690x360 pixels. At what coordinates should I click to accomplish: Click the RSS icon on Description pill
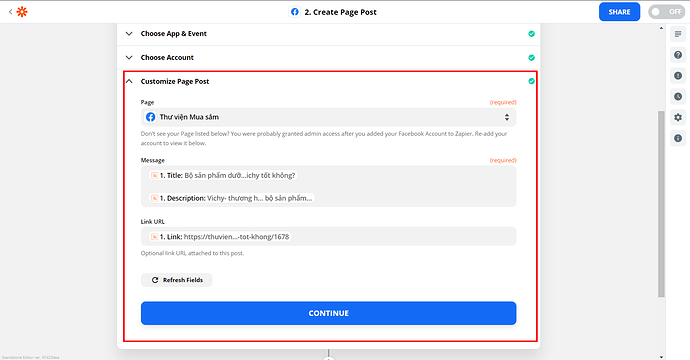pyautogui.click(x=154, y=198)
